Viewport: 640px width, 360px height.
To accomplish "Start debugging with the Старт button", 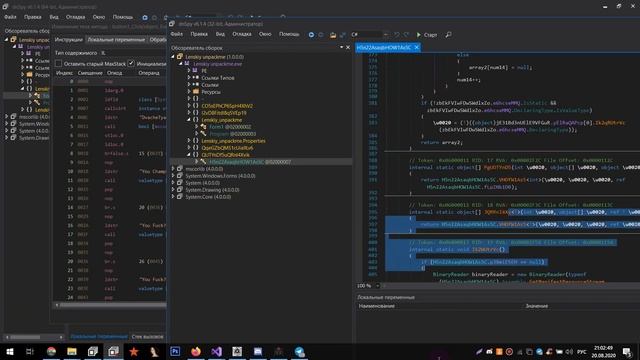I will pos(427,35).
